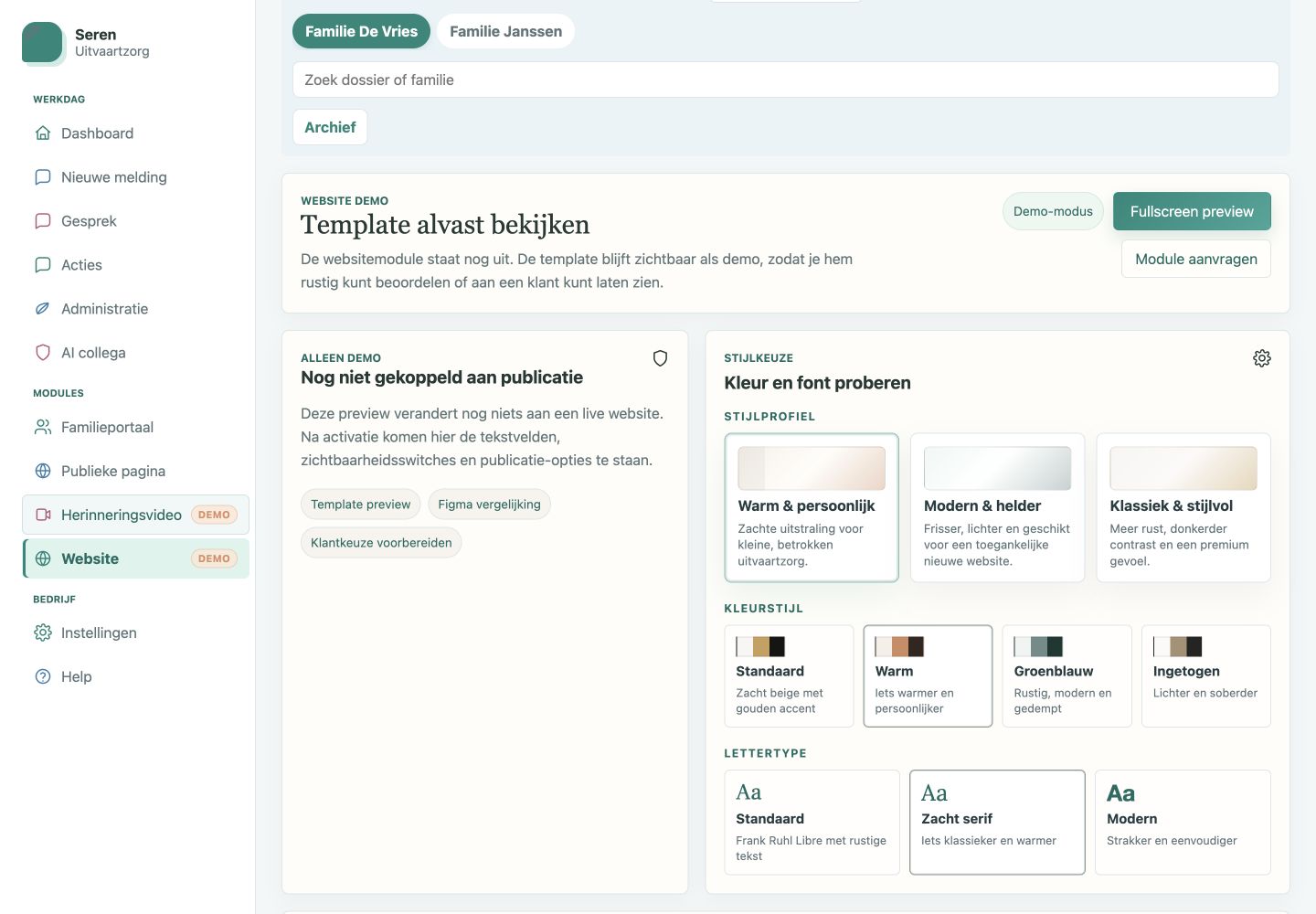Choose the Warm kleurstijl option
The image size is (1316, 914).
(x=928, y=676)
